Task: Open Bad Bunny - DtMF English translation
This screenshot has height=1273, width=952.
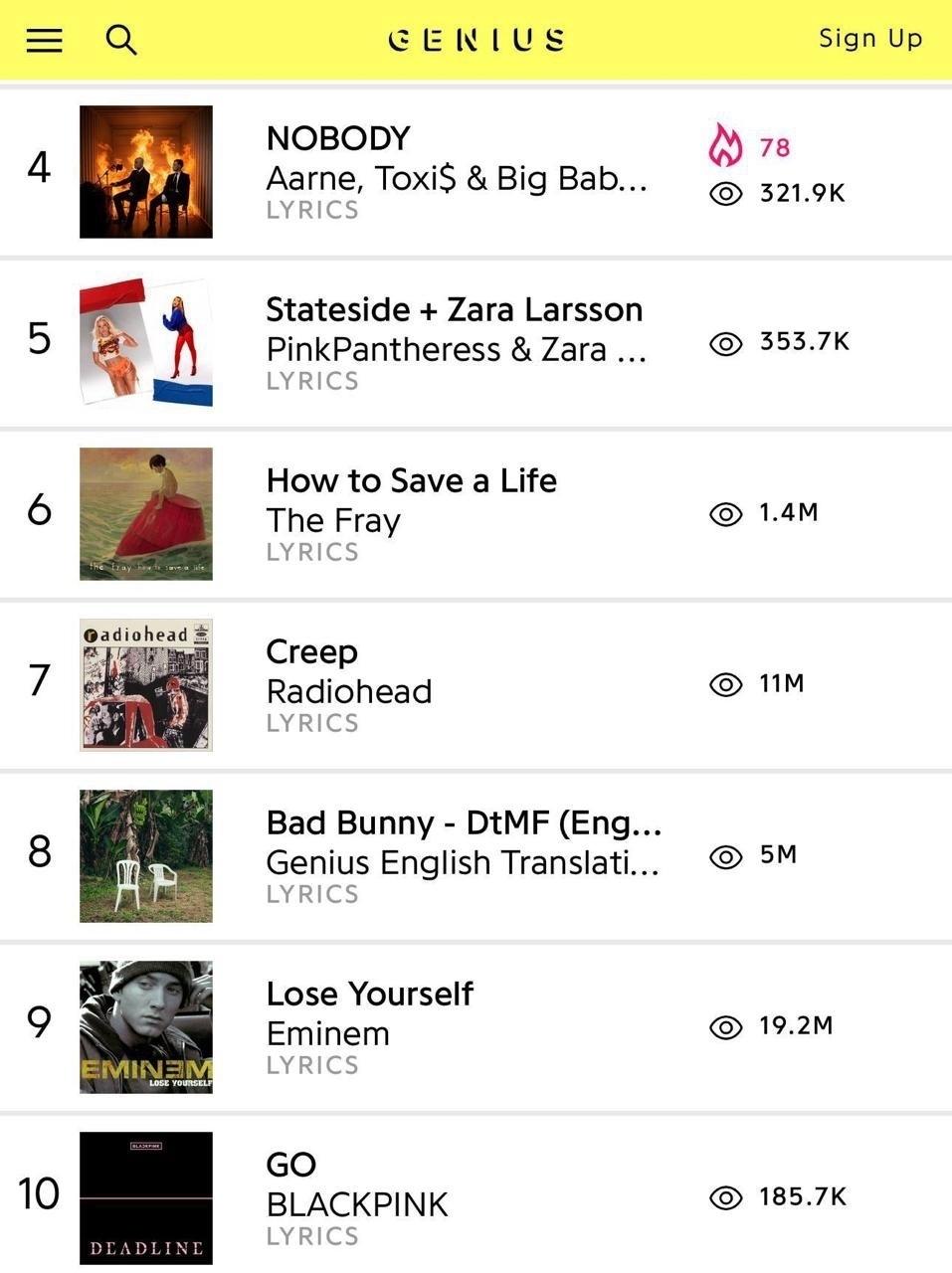Action: pos(464,823)
